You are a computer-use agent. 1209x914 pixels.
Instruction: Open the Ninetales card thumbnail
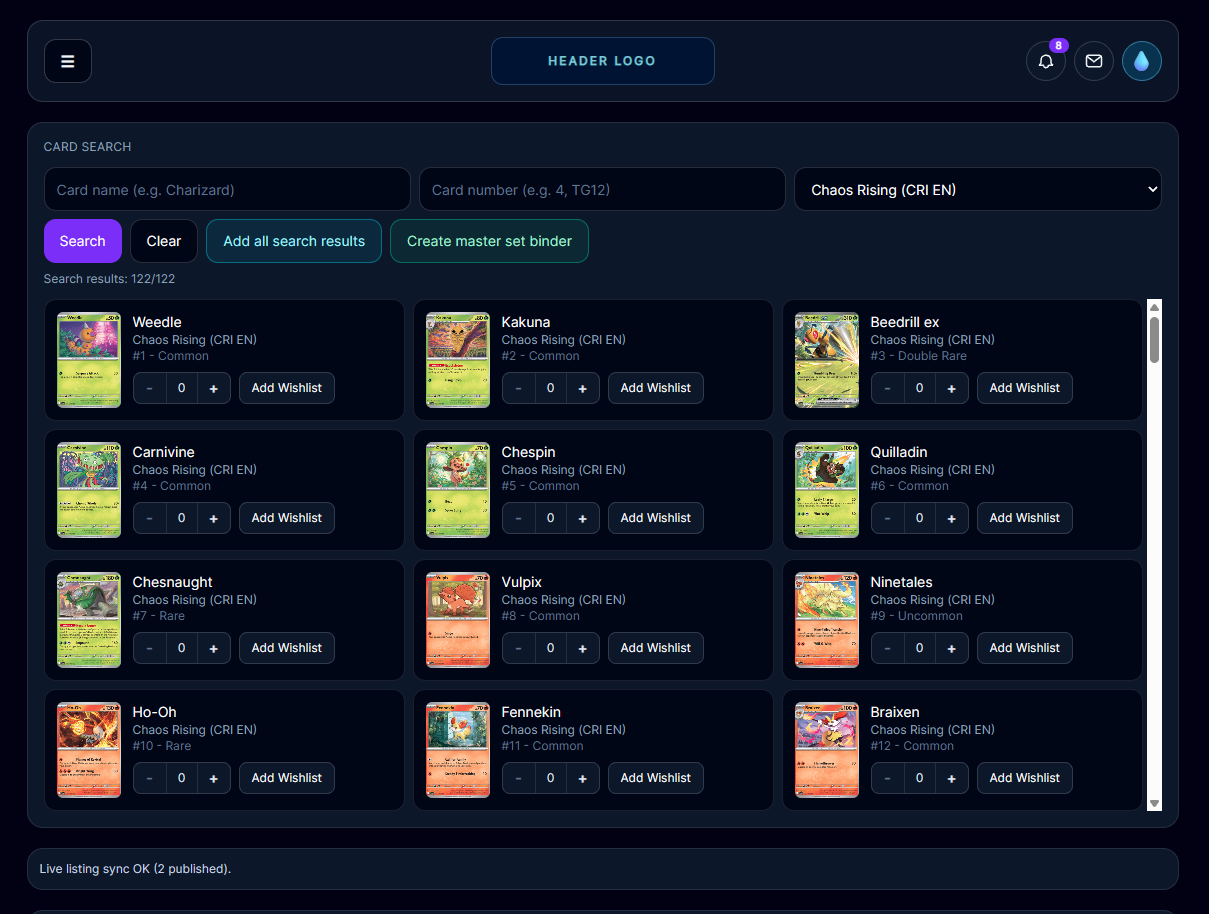pyautogui.click(x=827, y=620)
